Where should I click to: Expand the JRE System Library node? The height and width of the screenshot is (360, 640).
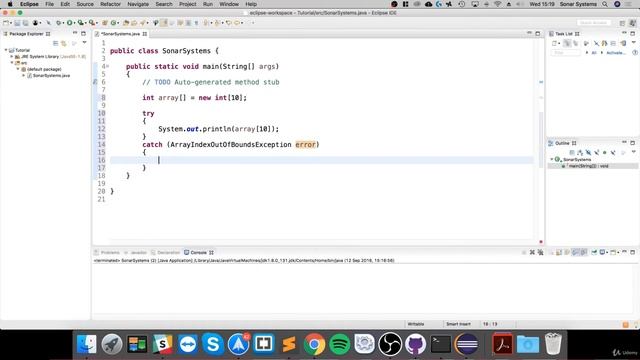pos(12,57)
